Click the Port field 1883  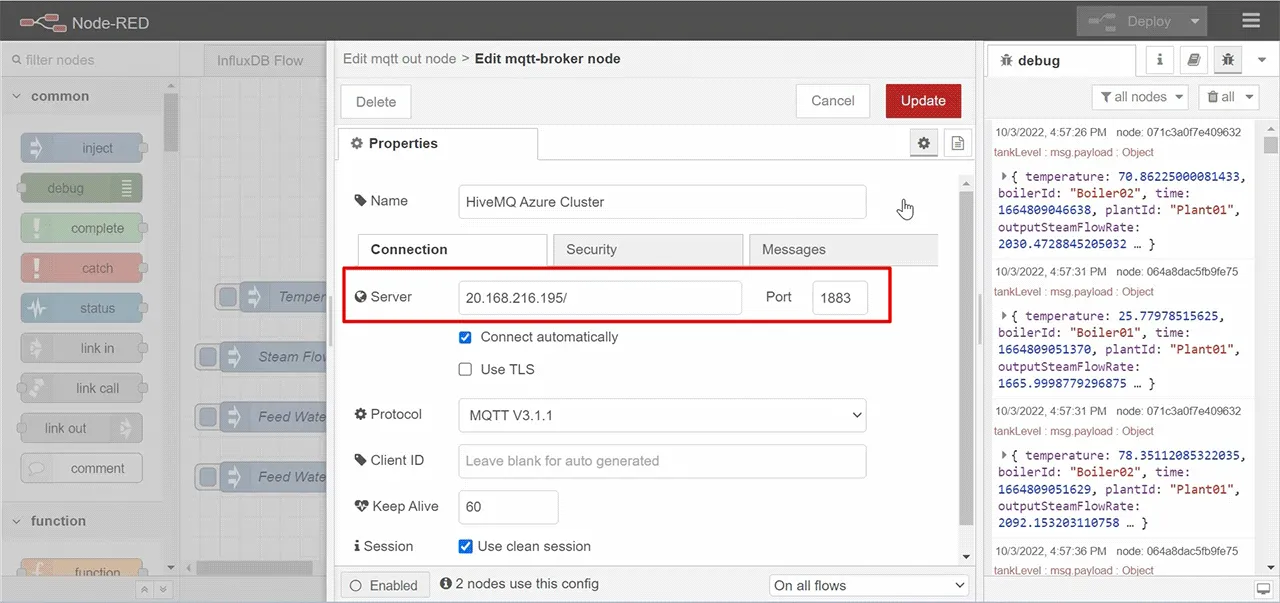(840, 297)
